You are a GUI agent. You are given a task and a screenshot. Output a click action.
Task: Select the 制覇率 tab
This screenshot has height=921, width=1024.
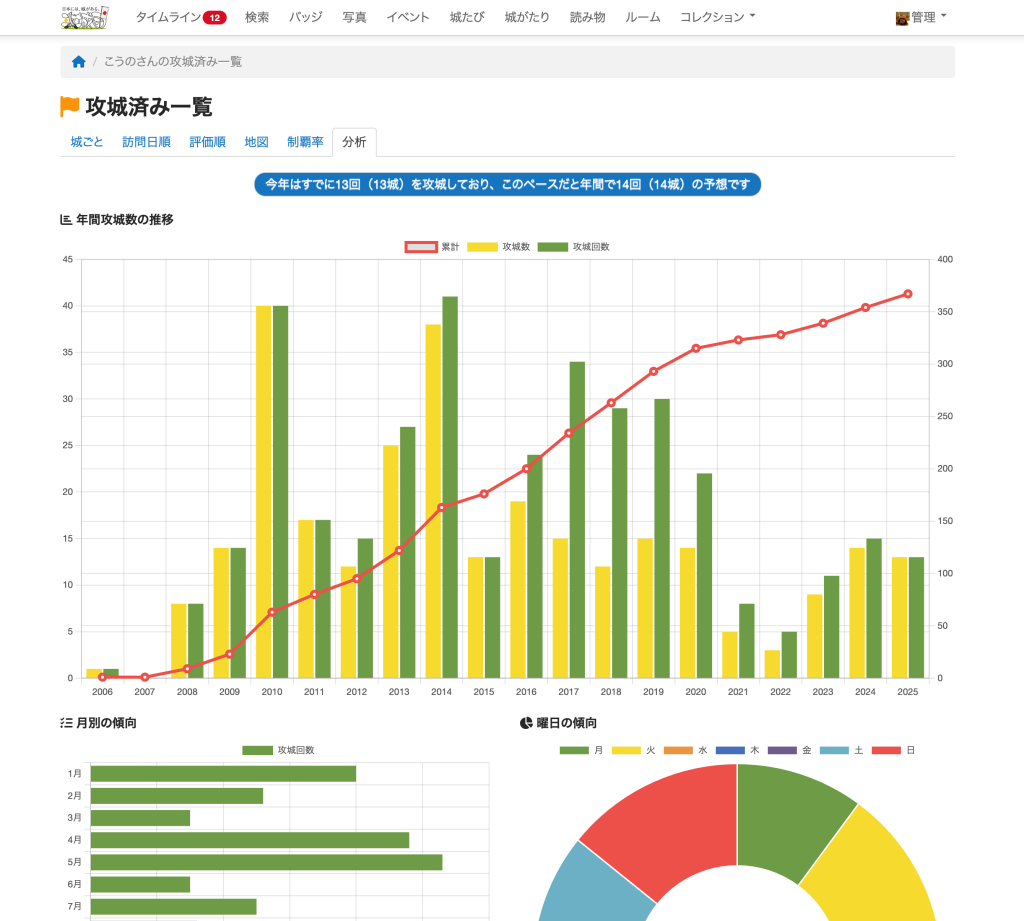pyautogui.click(x=305, y=142)
